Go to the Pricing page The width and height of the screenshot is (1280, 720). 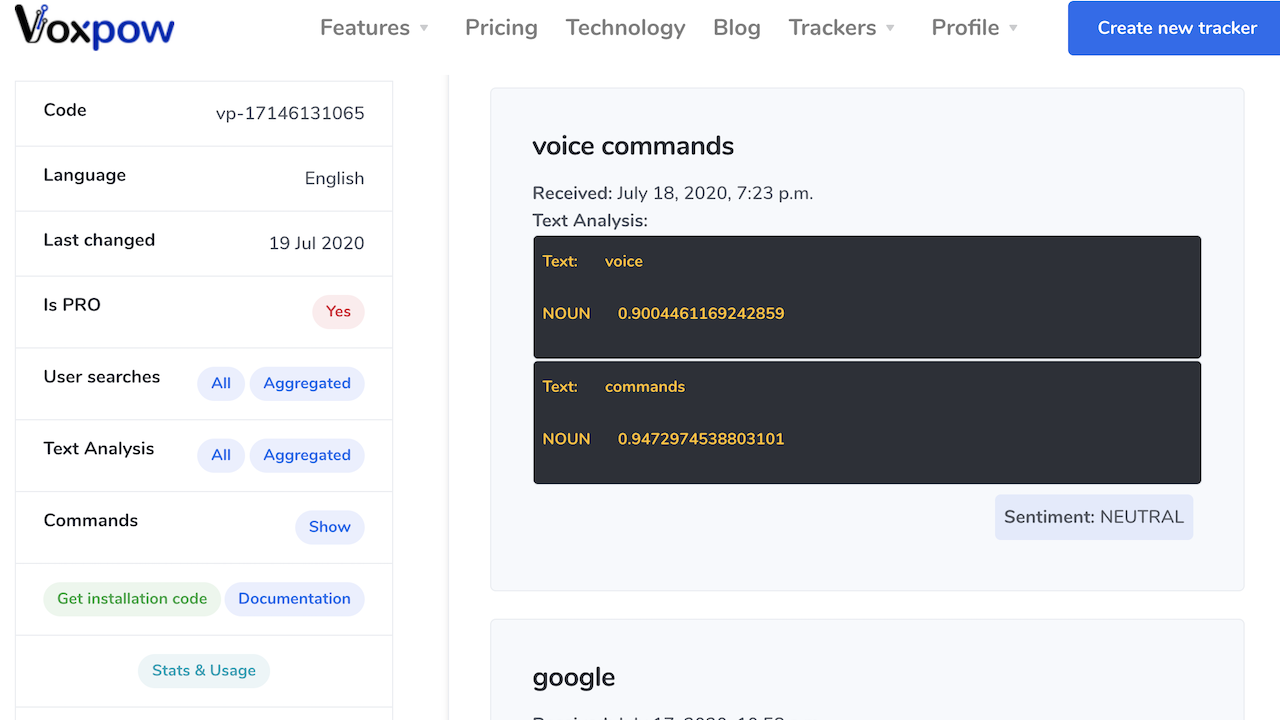coord(501,28)
